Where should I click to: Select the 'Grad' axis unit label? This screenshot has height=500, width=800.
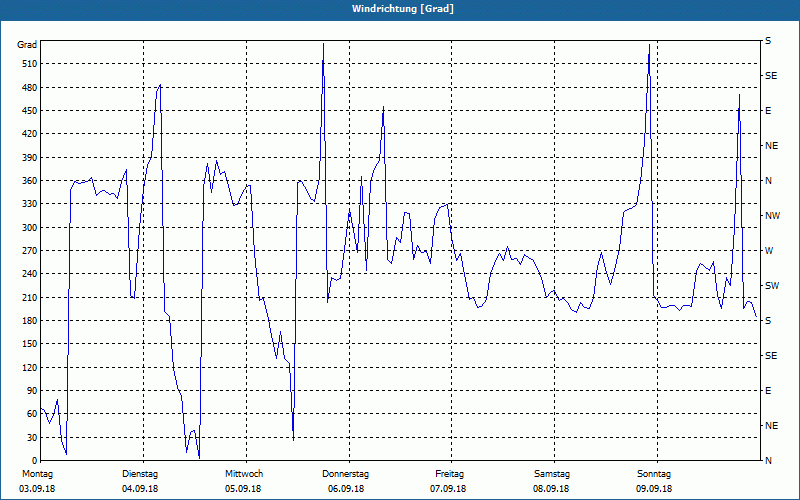coord(27,45)
